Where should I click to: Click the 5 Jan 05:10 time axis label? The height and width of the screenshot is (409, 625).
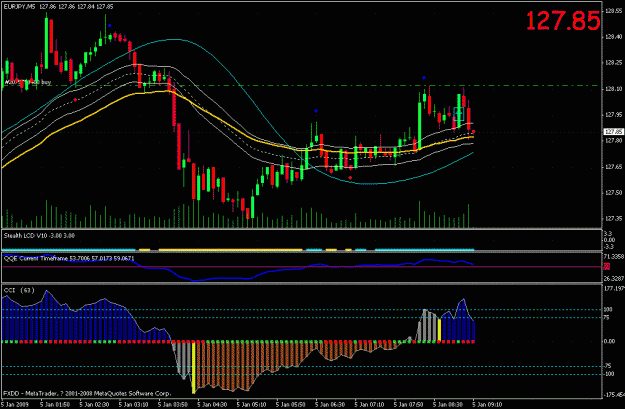pos(252,405)
